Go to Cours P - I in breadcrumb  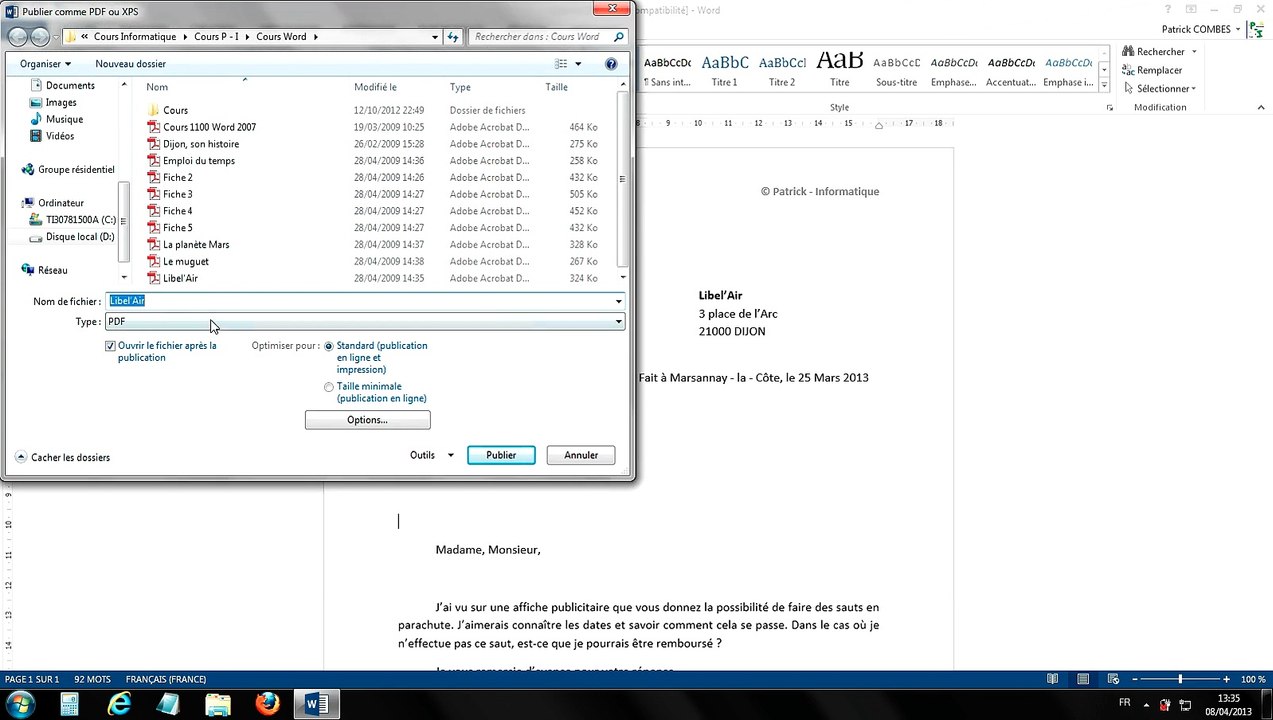[x=216, y=37]
